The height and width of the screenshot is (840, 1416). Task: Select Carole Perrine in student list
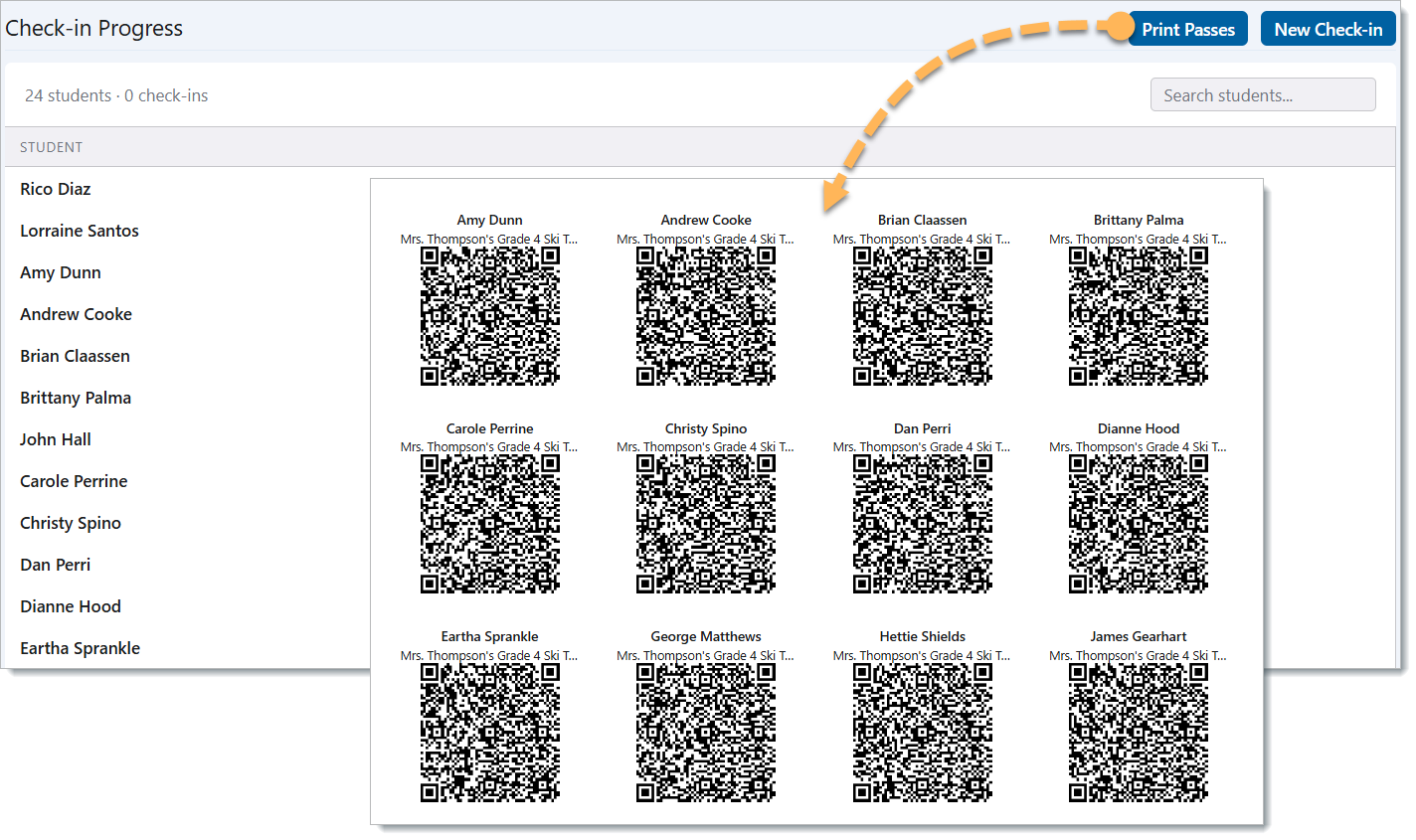click(74, 481)
